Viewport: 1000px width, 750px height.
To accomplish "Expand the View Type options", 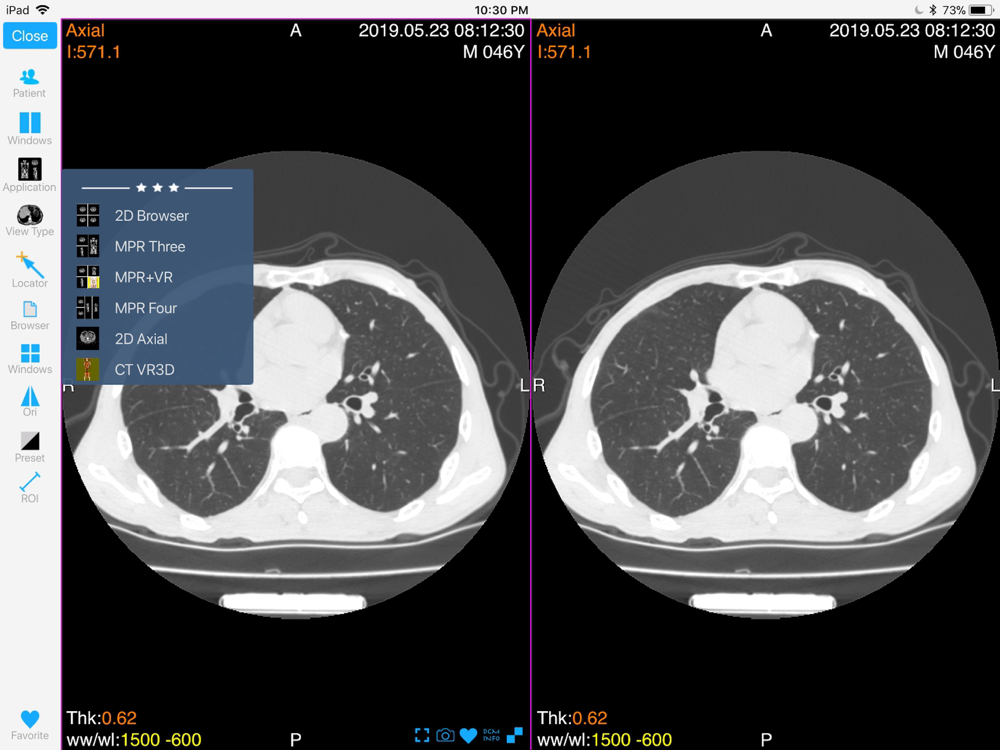I will pos(29,221).
